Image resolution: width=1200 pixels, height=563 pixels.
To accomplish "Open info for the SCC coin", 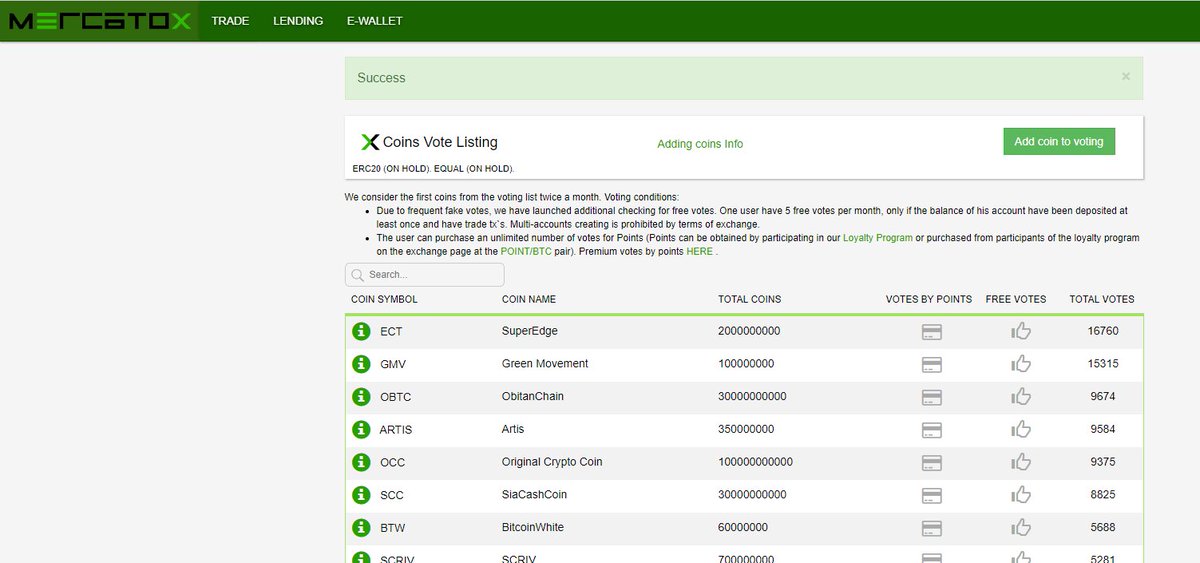I will coord(361,495).
